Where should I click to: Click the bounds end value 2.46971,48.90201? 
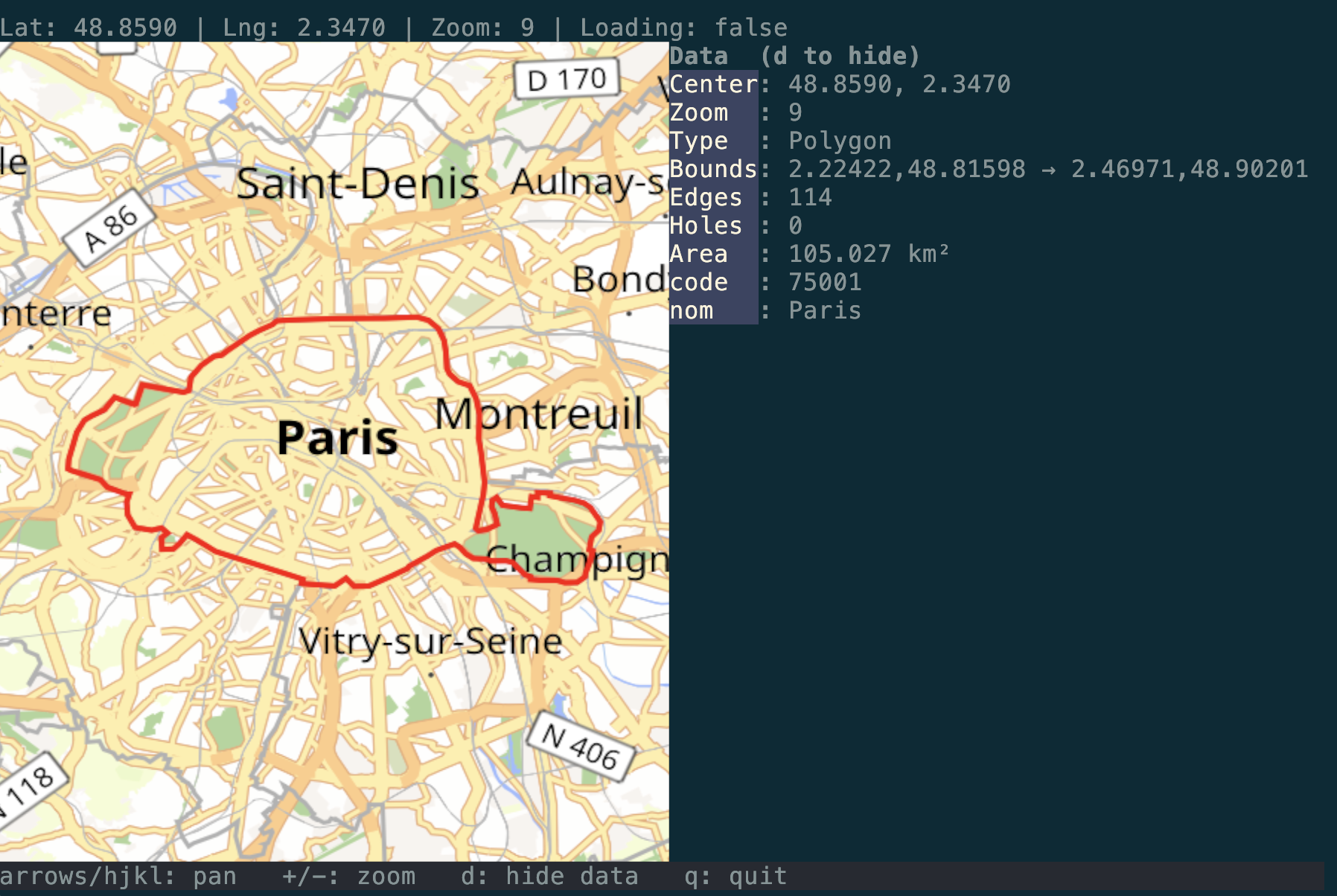point(1190,169)
